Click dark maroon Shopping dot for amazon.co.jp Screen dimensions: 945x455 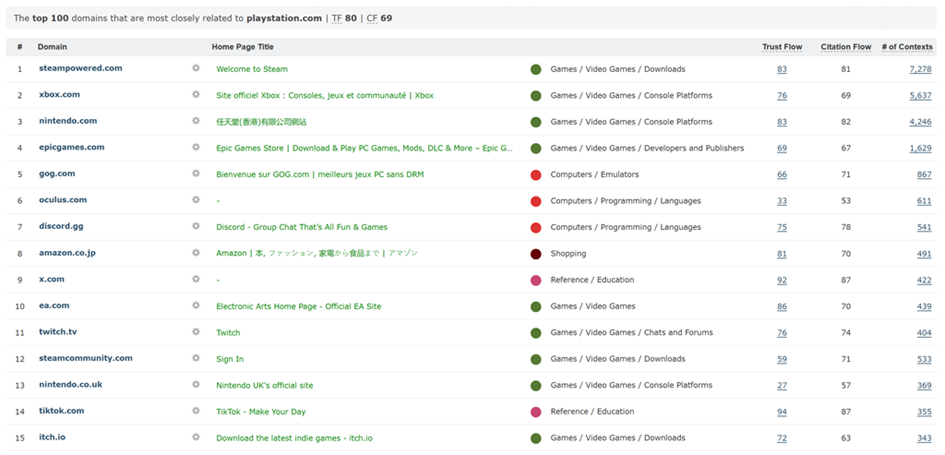(x=536, y=254)
